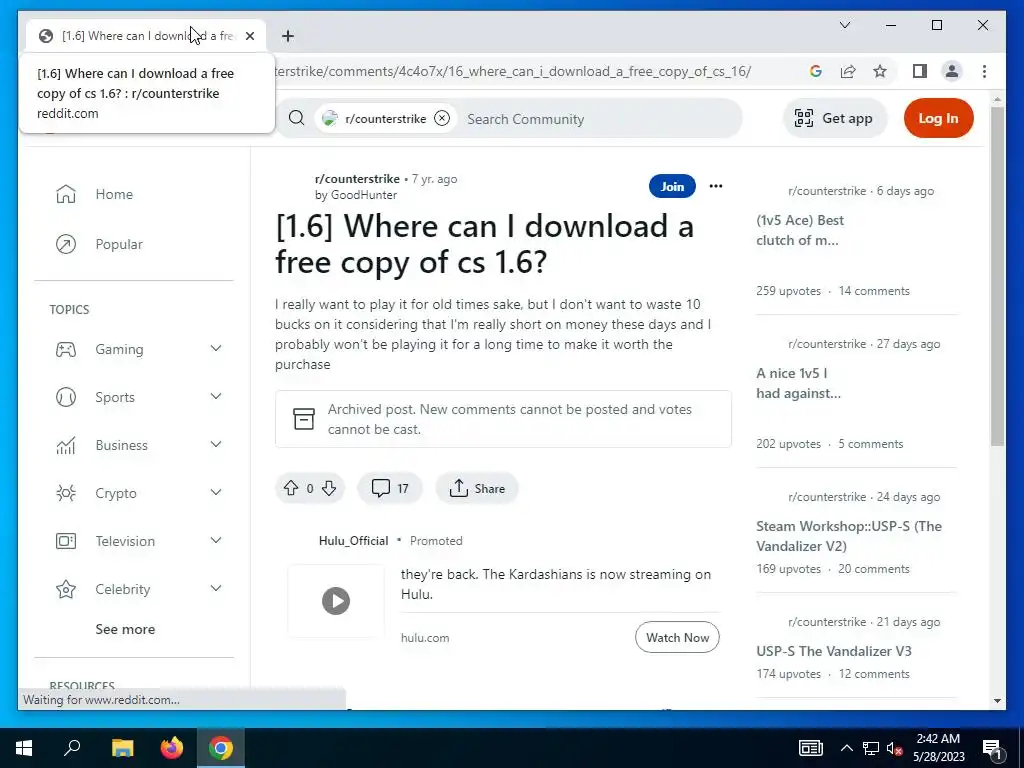Click Chrome icon in taskbar
Viewport: 1024px width, 768px height.
click(221, 748)
